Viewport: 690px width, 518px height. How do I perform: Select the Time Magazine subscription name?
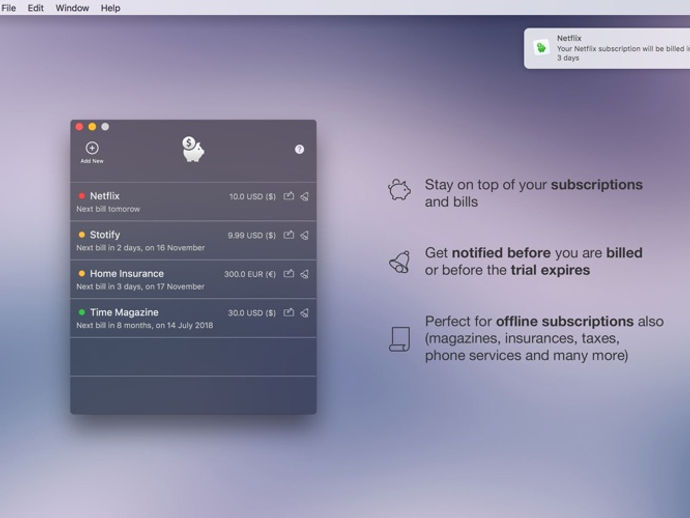(x=124, y=312)
